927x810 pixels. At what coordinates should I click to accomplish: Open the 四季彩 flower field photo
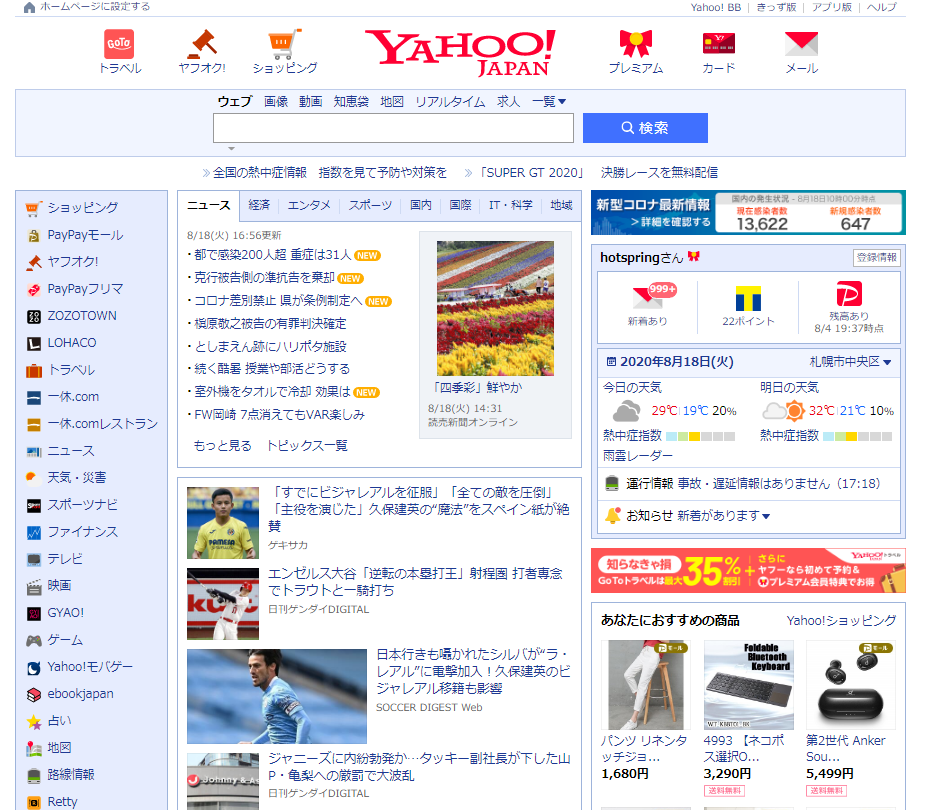pyautogui.click(x=495, y=308)
